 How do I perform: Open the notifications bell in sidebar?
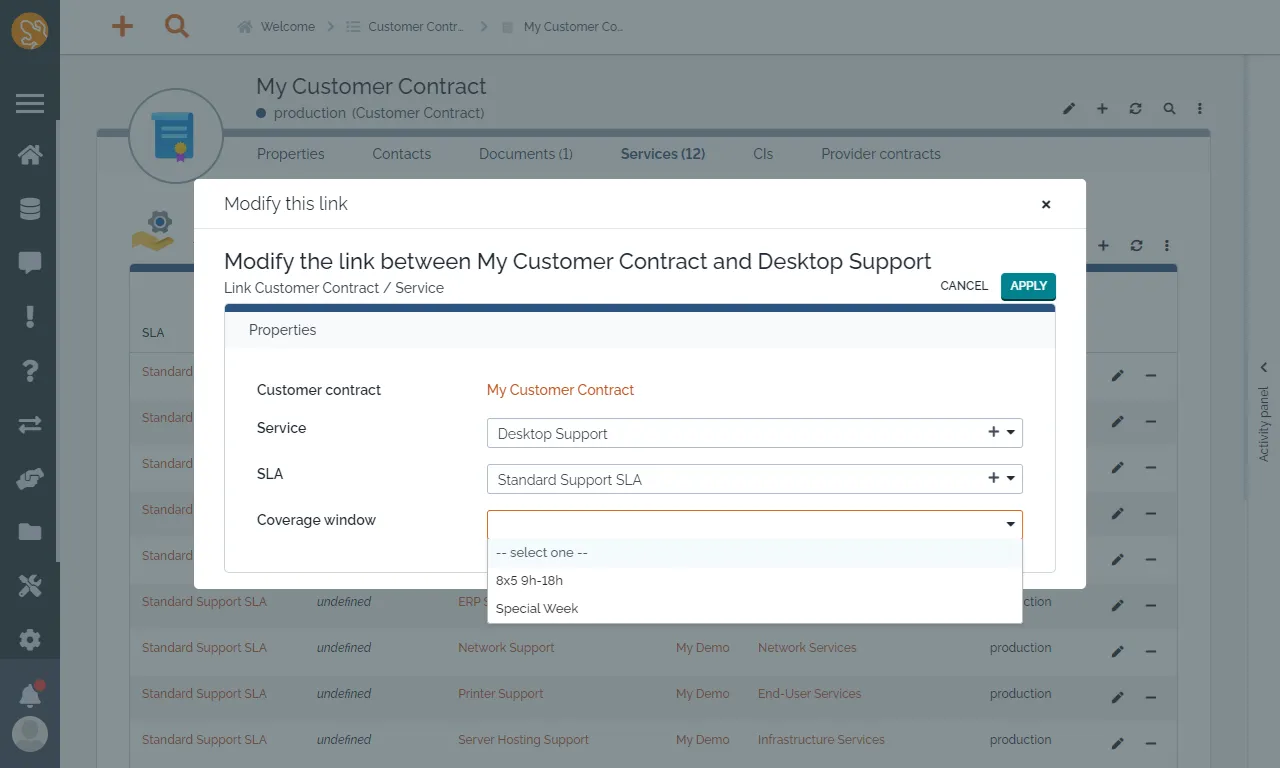[30, 695]
